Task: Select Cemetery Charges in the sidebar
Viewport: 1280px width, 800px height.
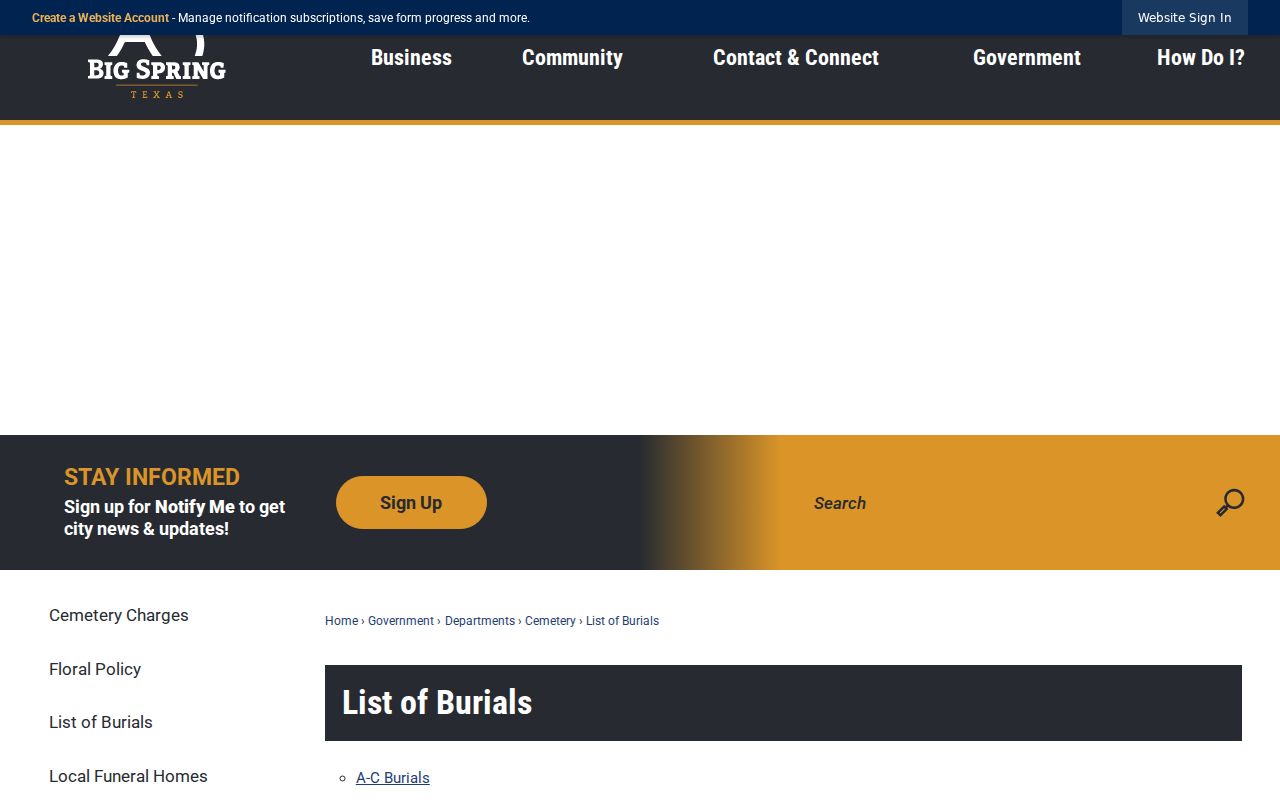Action: [119, 615]
